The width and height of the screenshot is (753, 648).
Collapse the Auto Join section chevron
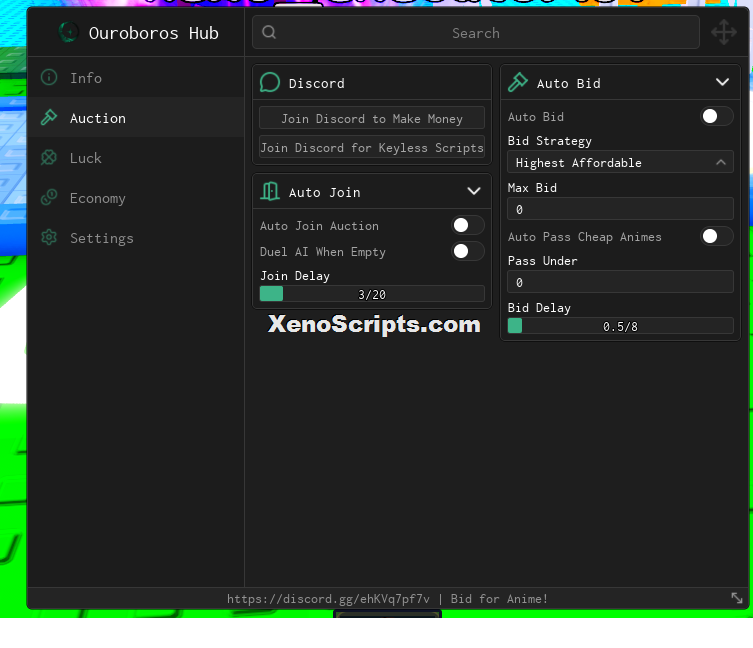[474, 191]
